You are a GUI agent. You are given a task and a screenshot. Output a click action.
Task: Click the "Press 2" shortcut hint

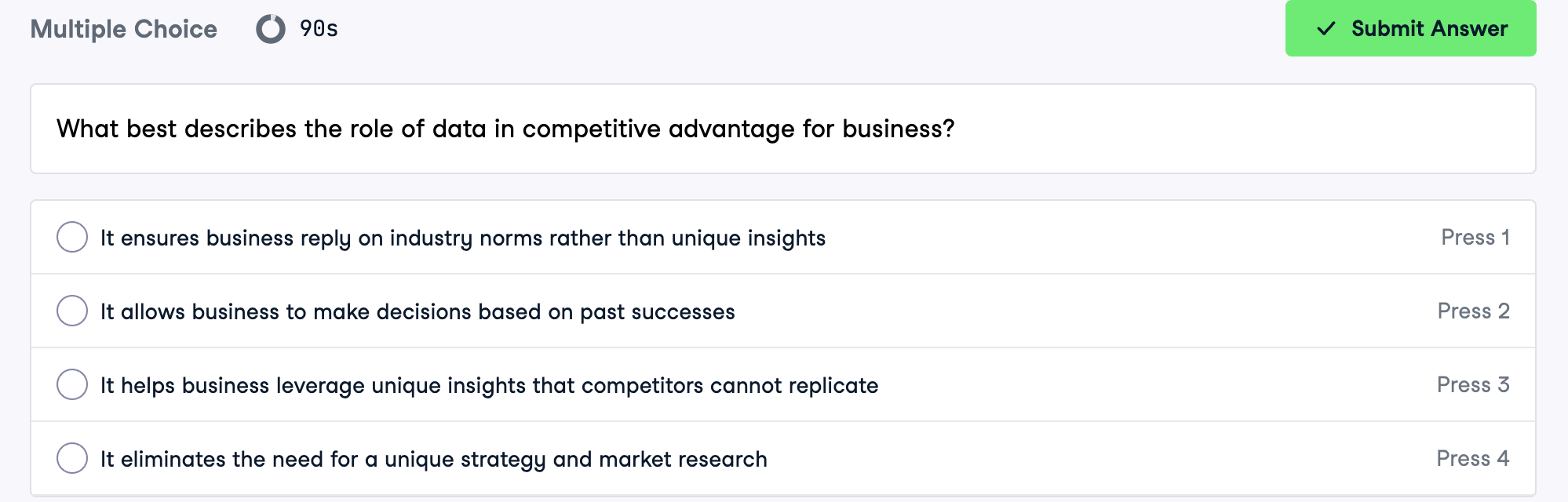(x=1473, y=311)
